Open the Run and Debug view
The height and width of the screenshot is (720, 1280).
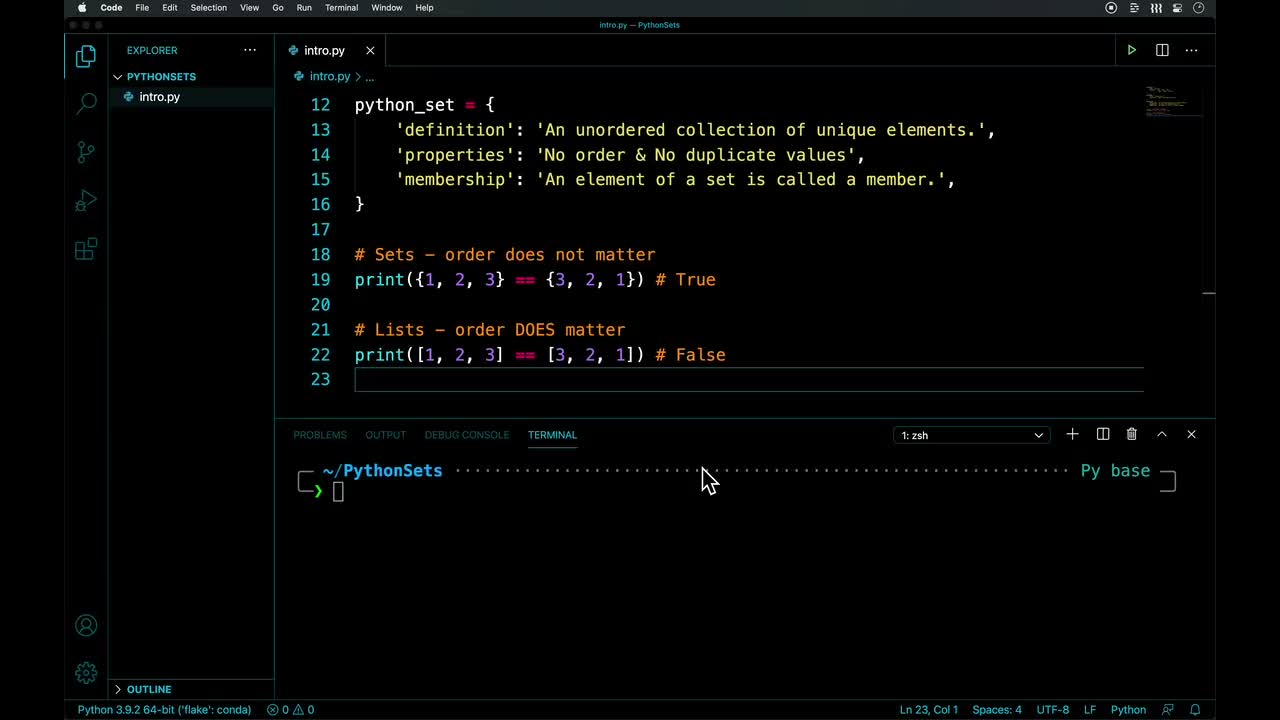(x=86, y=201)
